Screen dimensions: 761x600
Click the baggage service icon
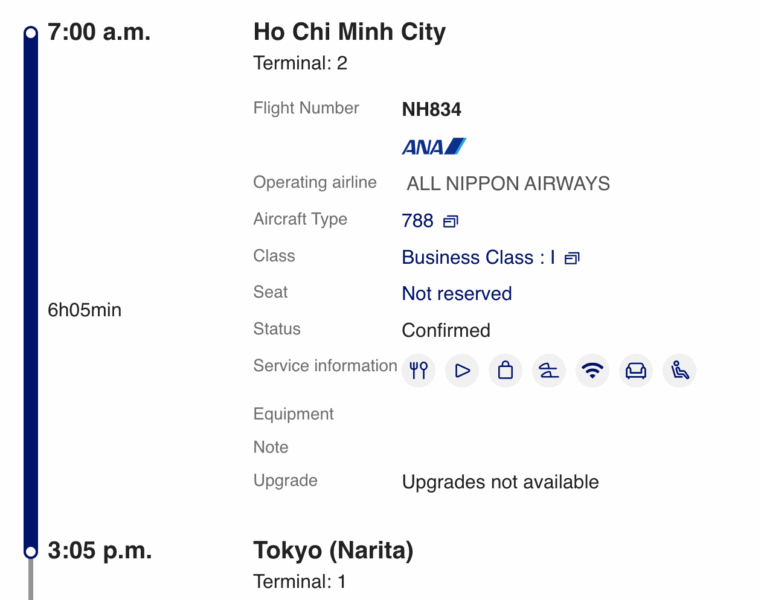tap(505, 370)
